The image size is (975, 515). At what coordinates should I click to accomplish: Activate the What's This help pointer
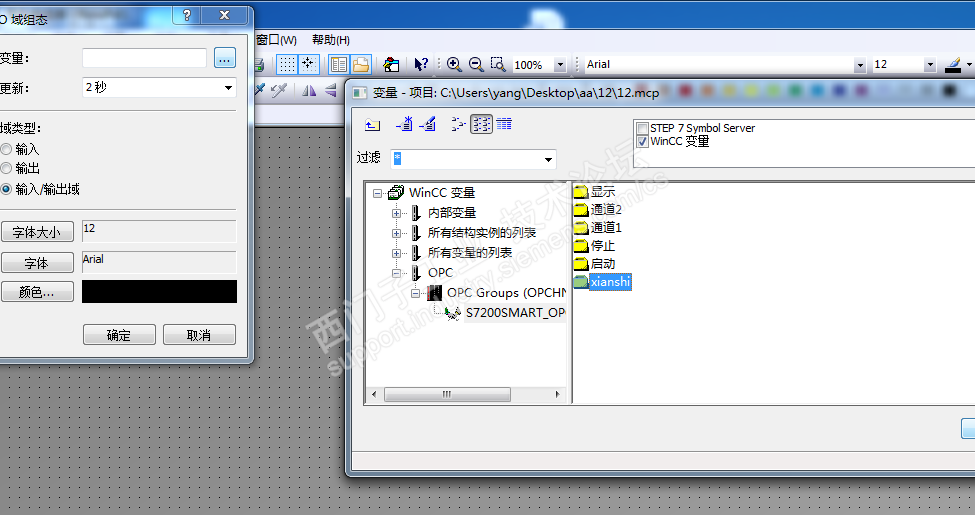(421, 64)
